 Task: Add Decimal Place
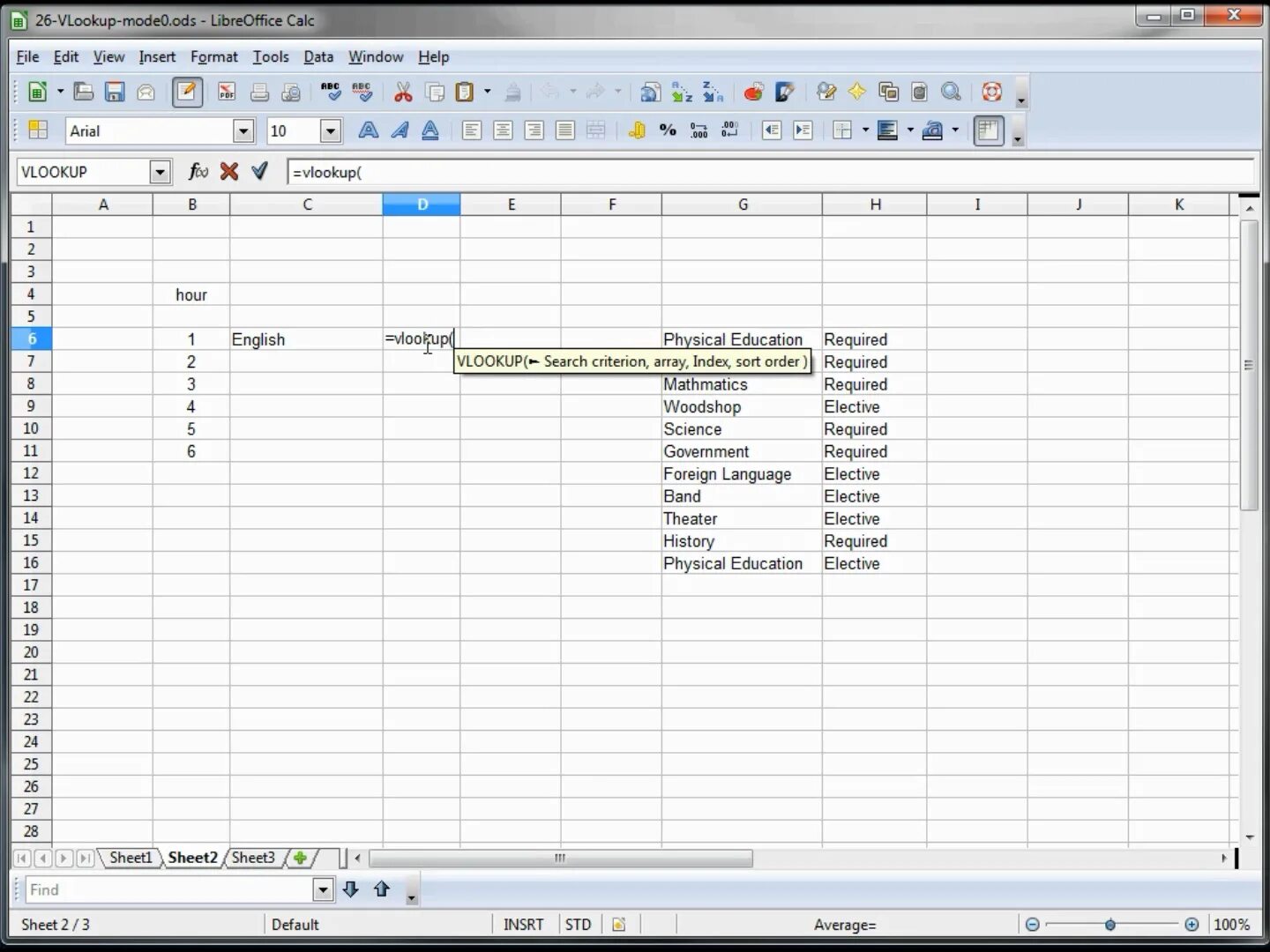point(699,130)
